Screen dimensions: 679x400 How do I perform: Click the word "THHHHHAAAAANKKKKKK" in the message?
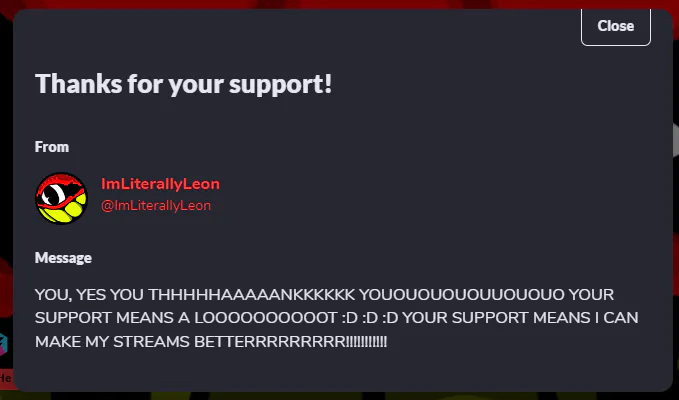[x=252, y=295]
